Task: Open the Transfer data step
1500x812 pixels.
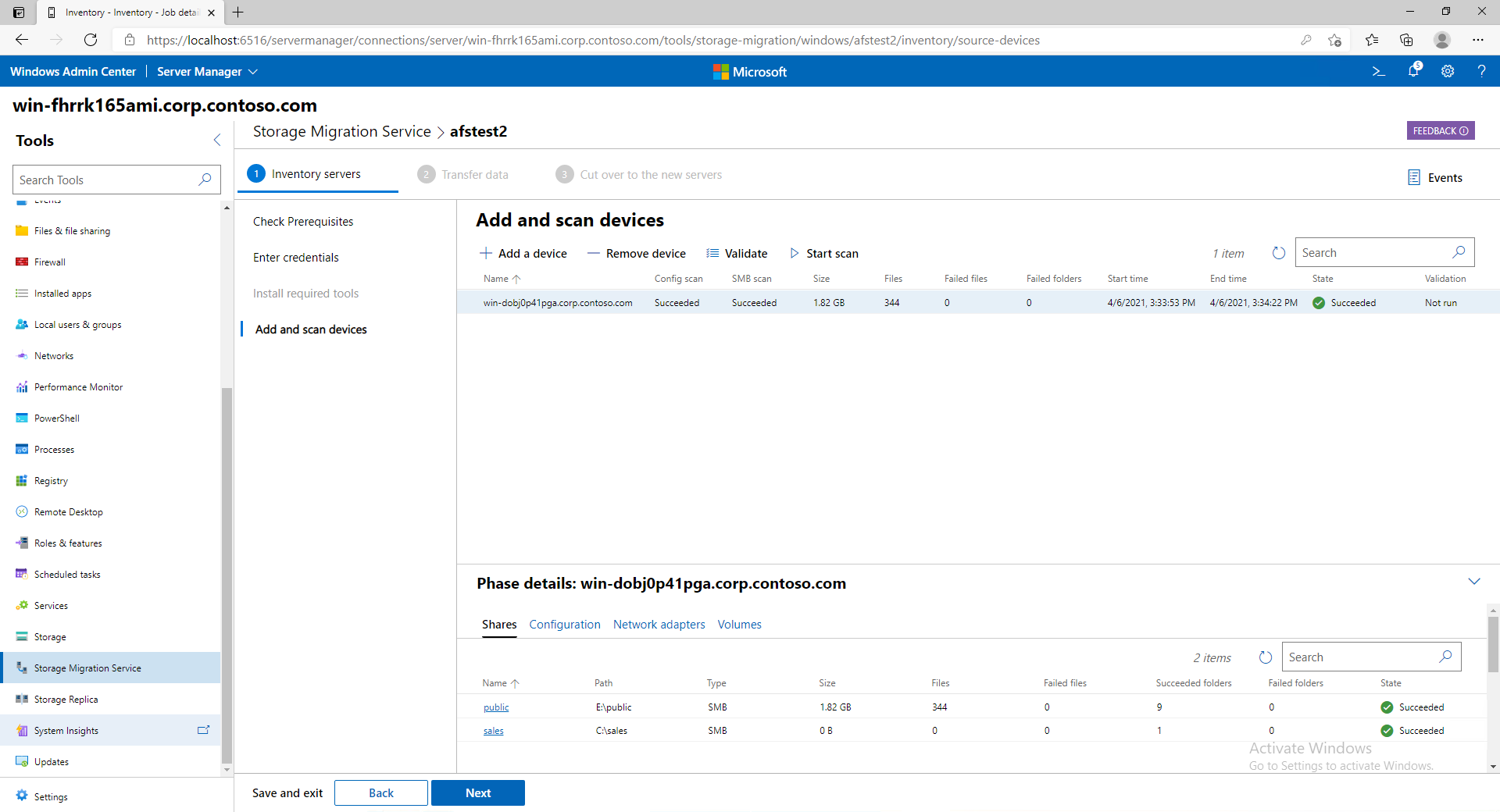Action: point(474,174)
